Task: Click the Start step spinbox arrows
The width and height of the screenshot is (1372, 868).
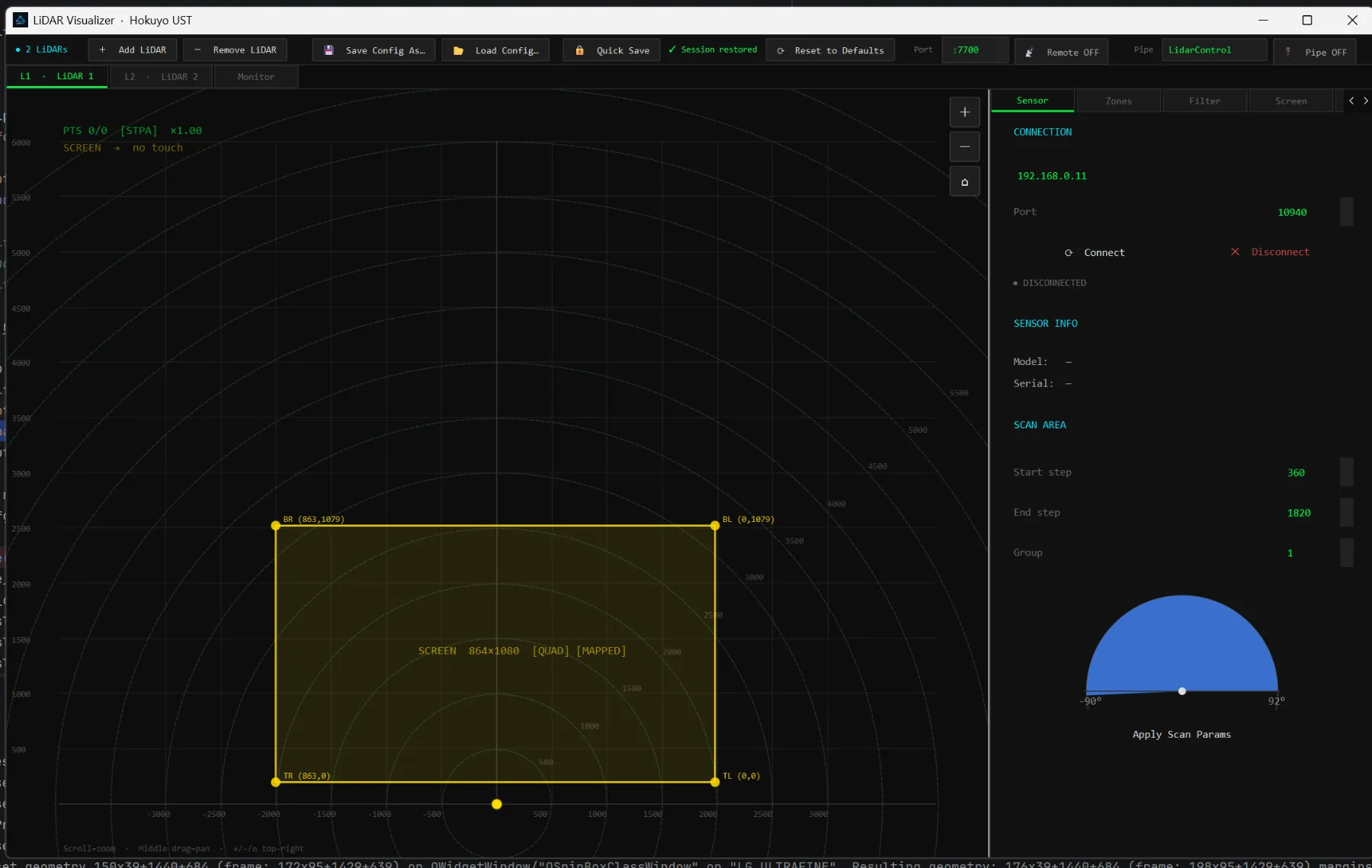Action: click(1346, 472)
